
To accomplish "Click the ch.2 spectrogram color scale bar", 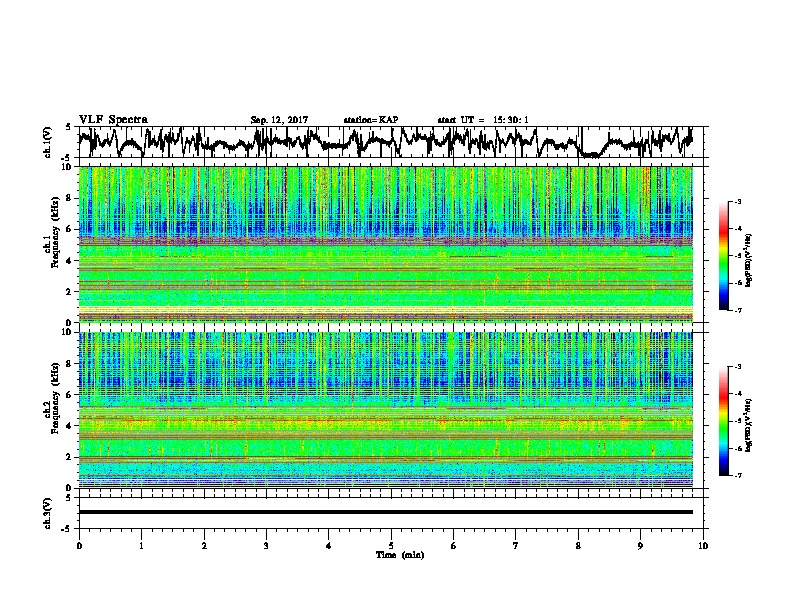I will click(x=723, y=421).
